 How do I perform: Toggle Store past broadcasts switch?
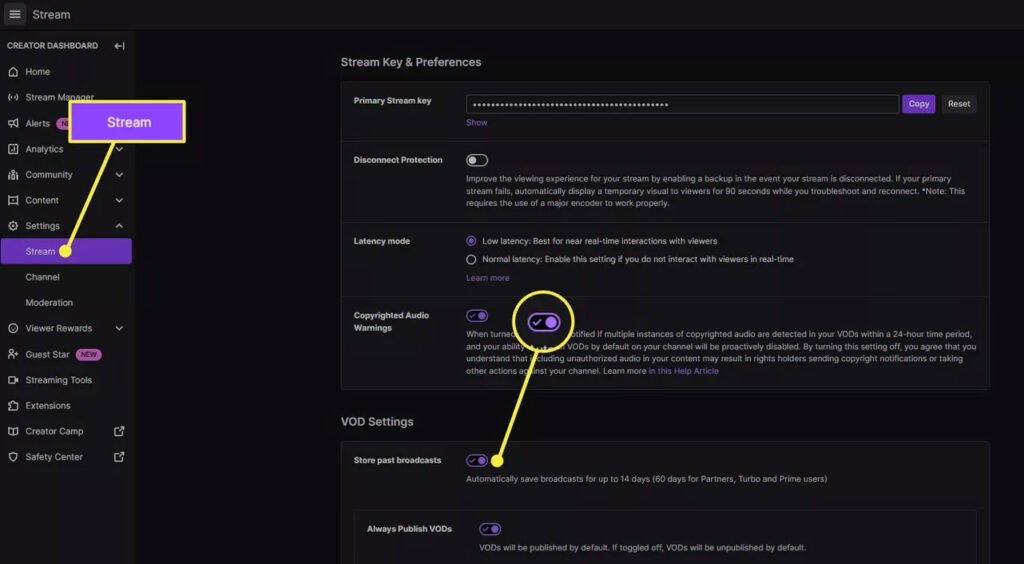coord(477,460)
